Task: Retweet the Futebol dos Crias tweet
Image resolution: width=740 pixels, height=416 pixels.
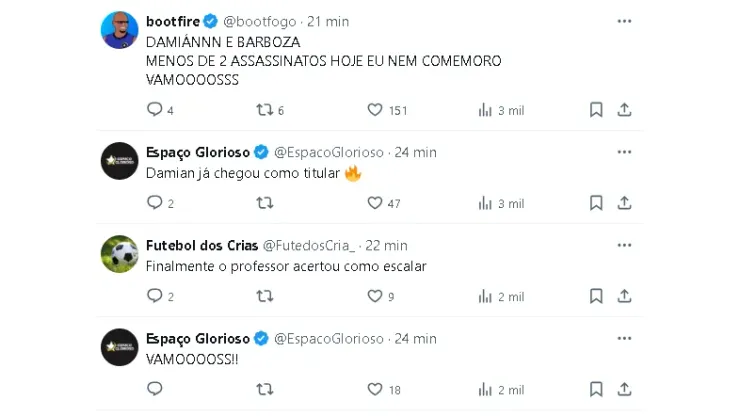Action: coord(265,296)
